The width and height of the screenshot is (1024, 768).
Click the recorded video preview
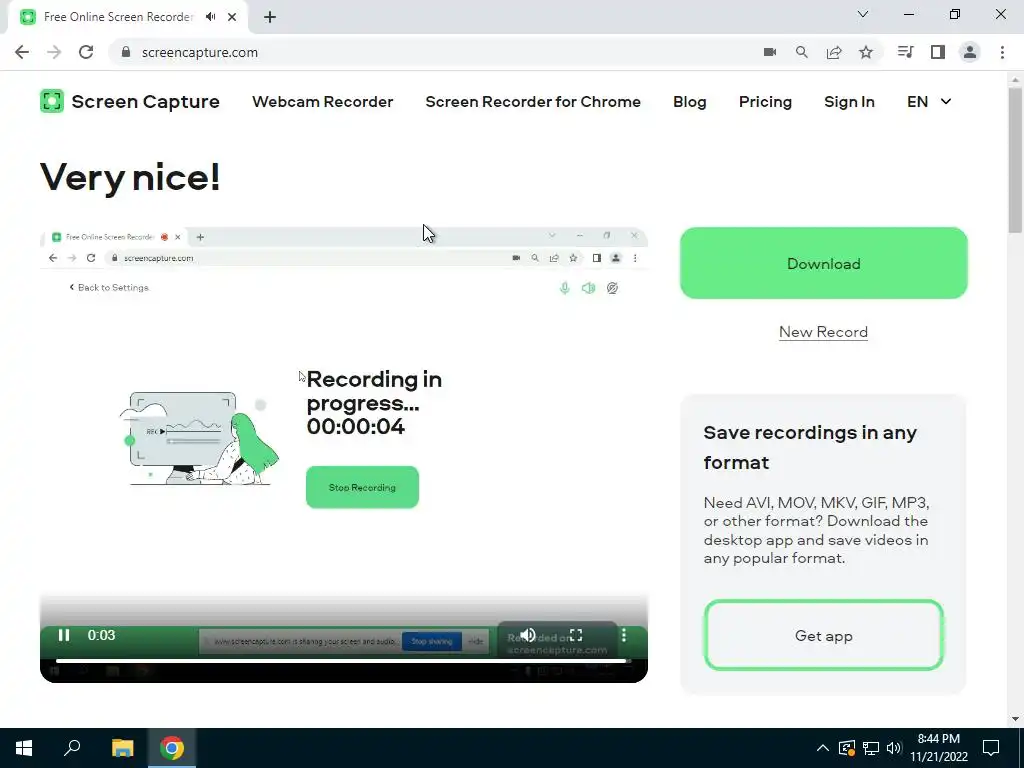pyautogui.click(x=344, y=455)
